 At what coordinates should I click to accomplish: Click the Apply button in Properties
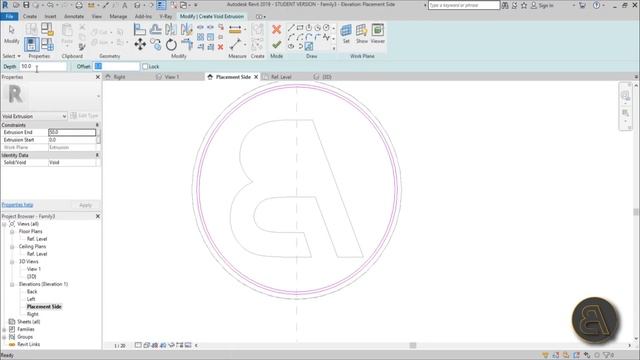(85, 205)
